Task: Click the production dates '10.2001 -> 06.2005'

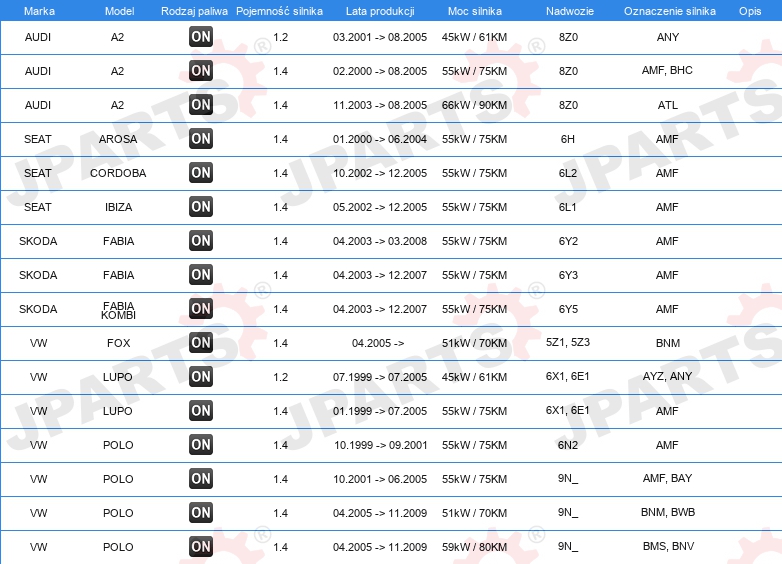Action: coord(380,479)
